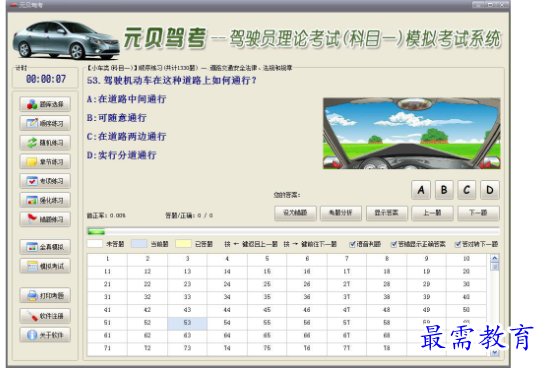Launch 全真模拟 full simulation

click(45, 247)
